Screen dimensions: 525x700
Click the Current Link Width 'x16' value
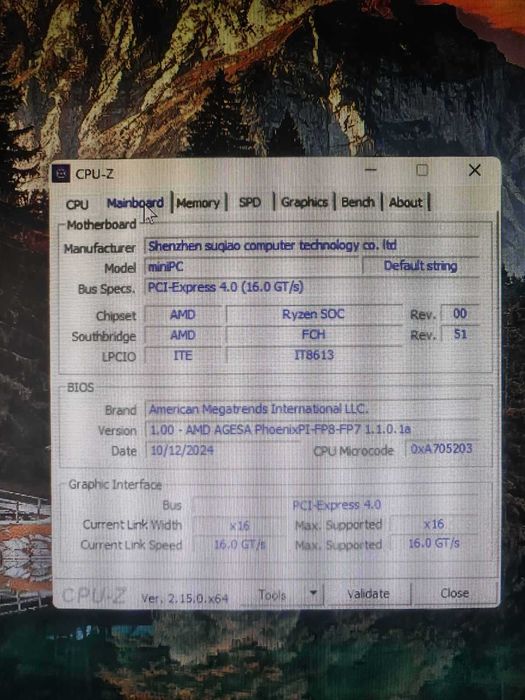[x=239, y=525]
